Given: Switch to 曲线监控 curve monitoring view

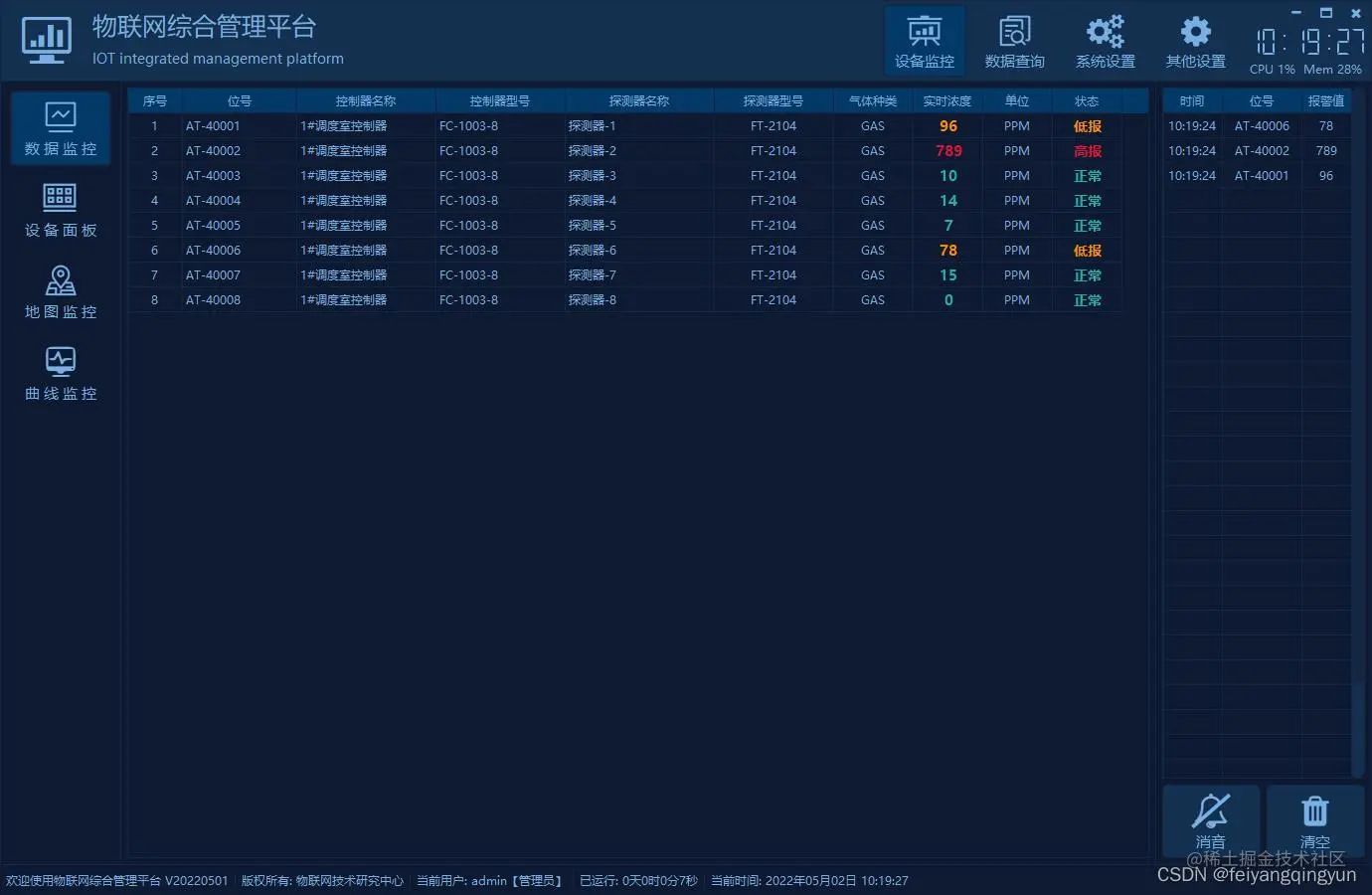Looking at the screenshot, I should click(61, 373).
